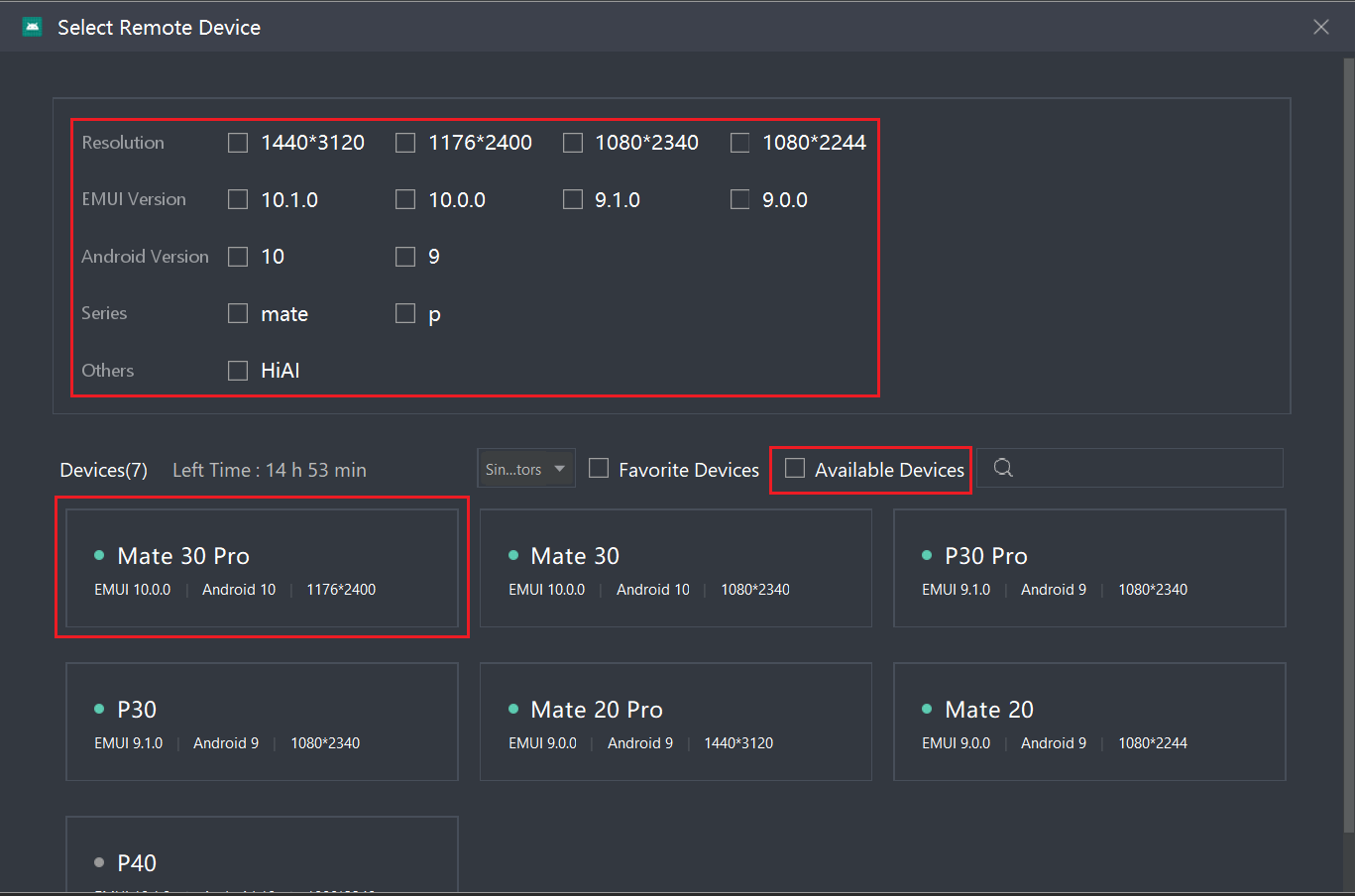
Task: Select the Mate 30 Pro device card
Action: click(x=262, y=568)
